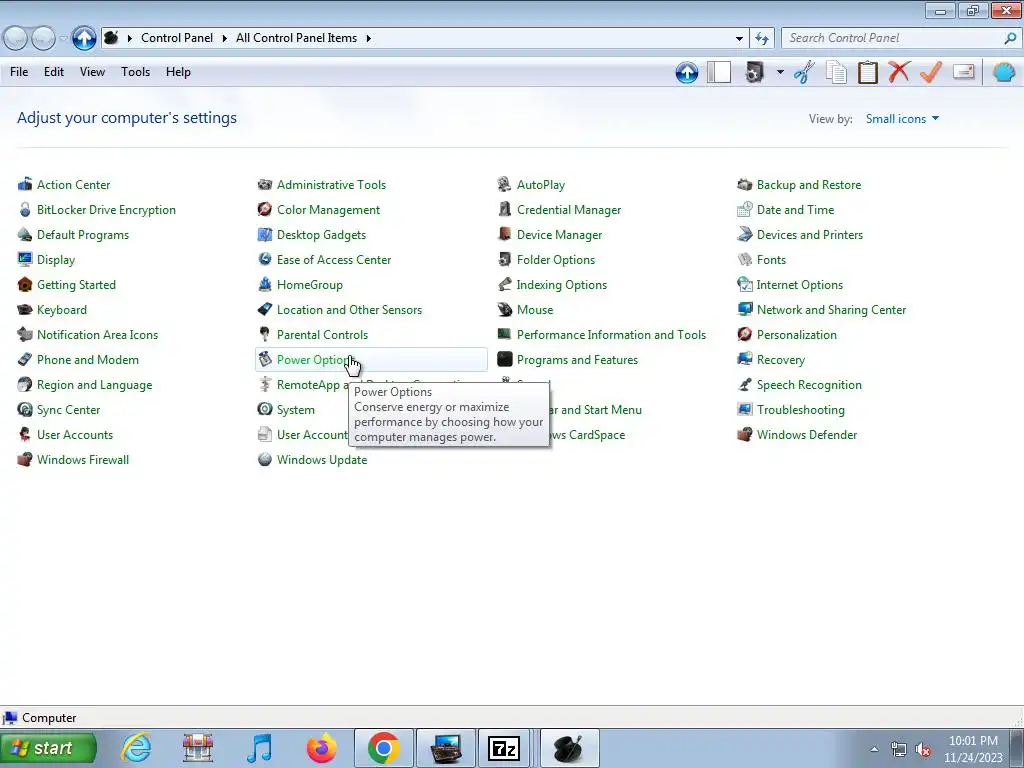Click the Administrative Tools icon
The width and height of the screenshot is (1024, 768).
(x=264, y=185)
